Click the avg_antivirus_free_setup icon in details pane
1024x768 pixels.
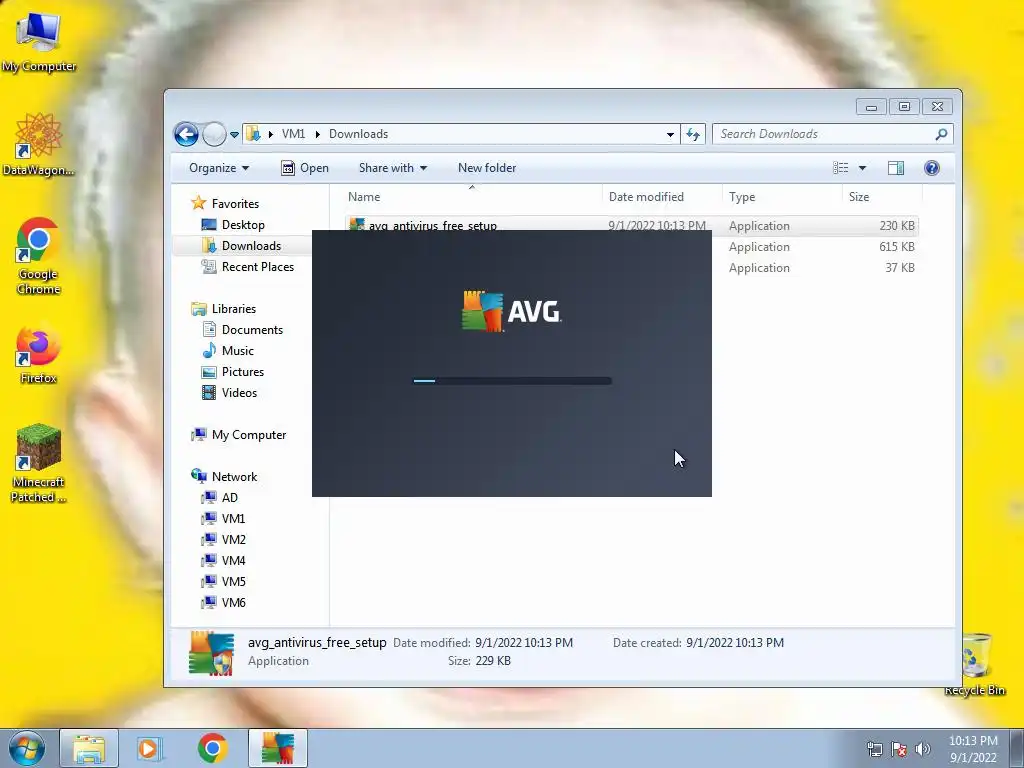(211, 652)
